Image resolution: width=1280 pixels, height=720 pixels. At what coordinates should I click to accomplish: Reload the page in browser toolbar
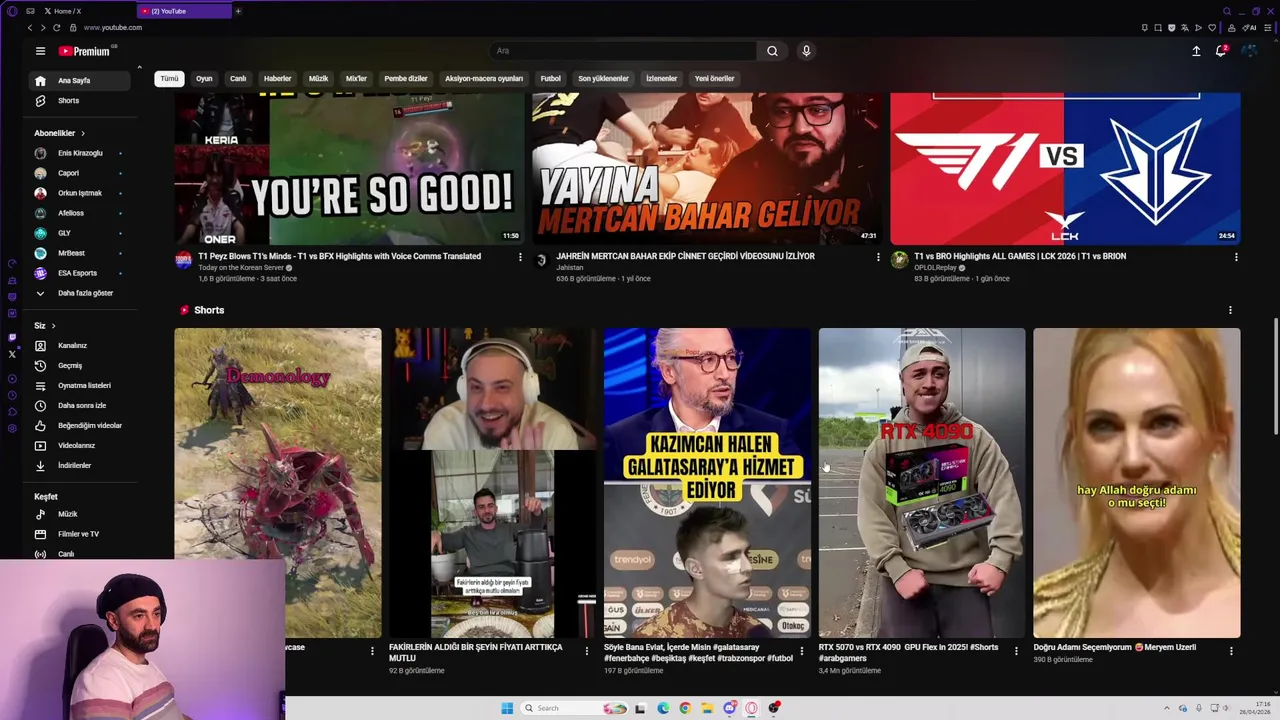[x=55, y=28]
